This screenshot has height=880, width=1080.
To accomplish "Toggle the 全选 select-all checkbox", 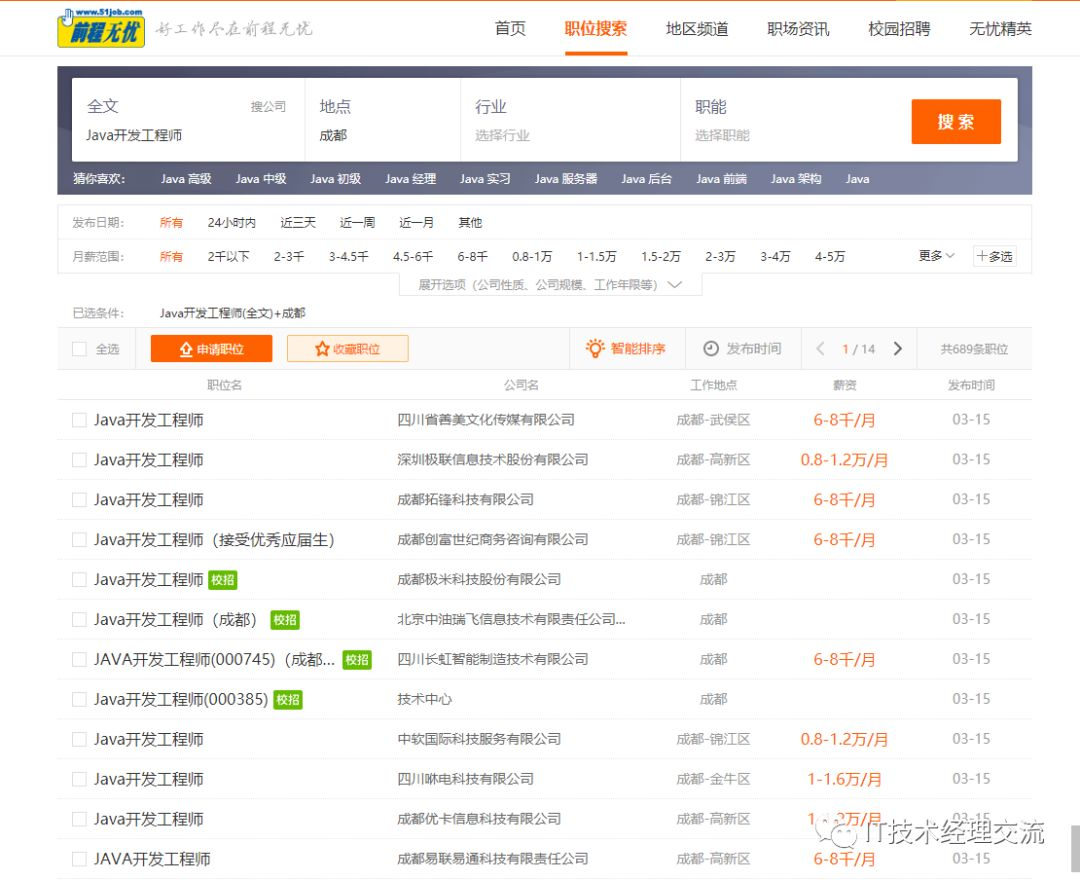I will click(x=79, y=349).
